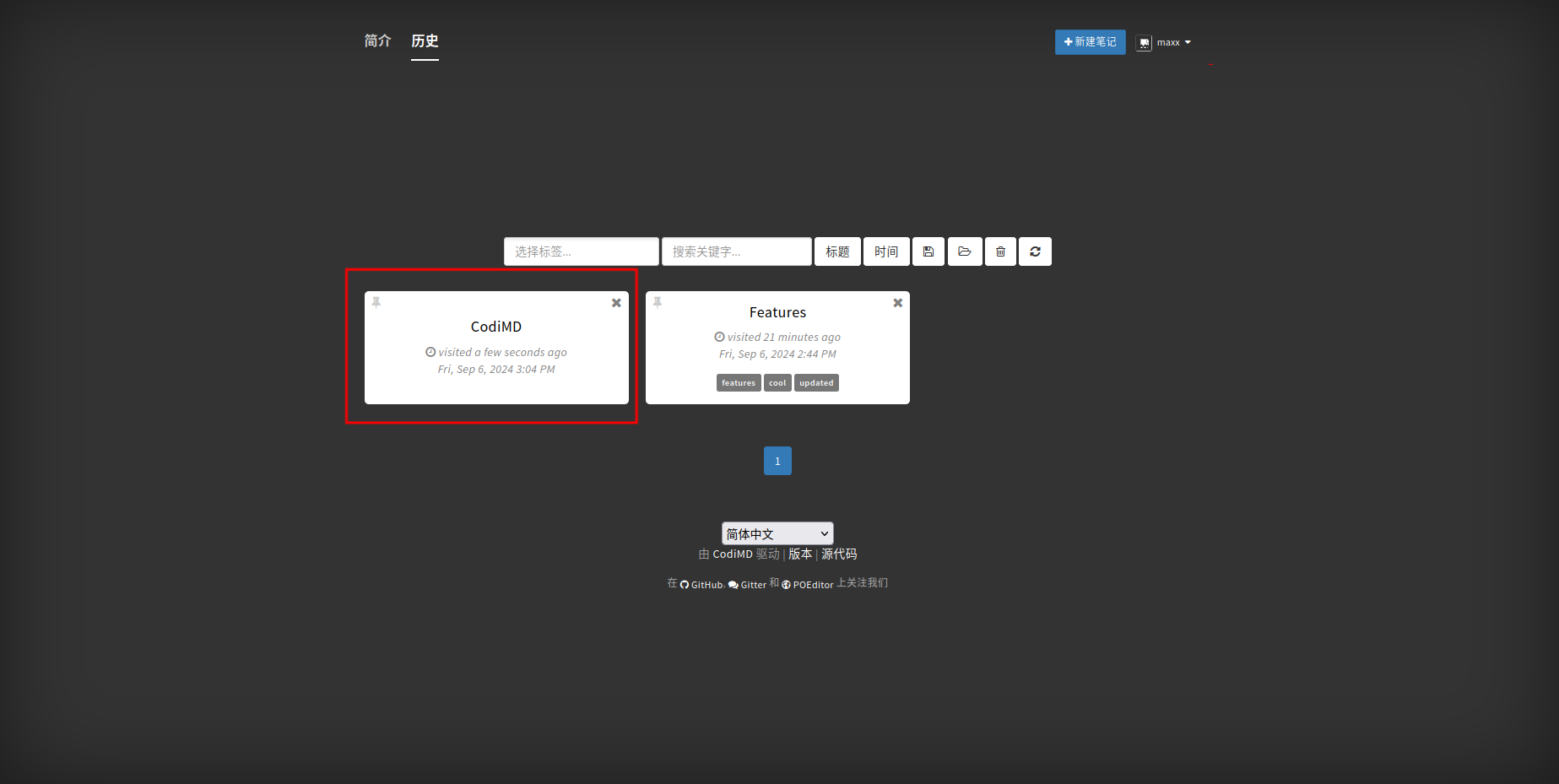This screenshot has width=1559, height=784.
Task: Create a new note with 新建笔记
Action: click(x=1090, y=42)
